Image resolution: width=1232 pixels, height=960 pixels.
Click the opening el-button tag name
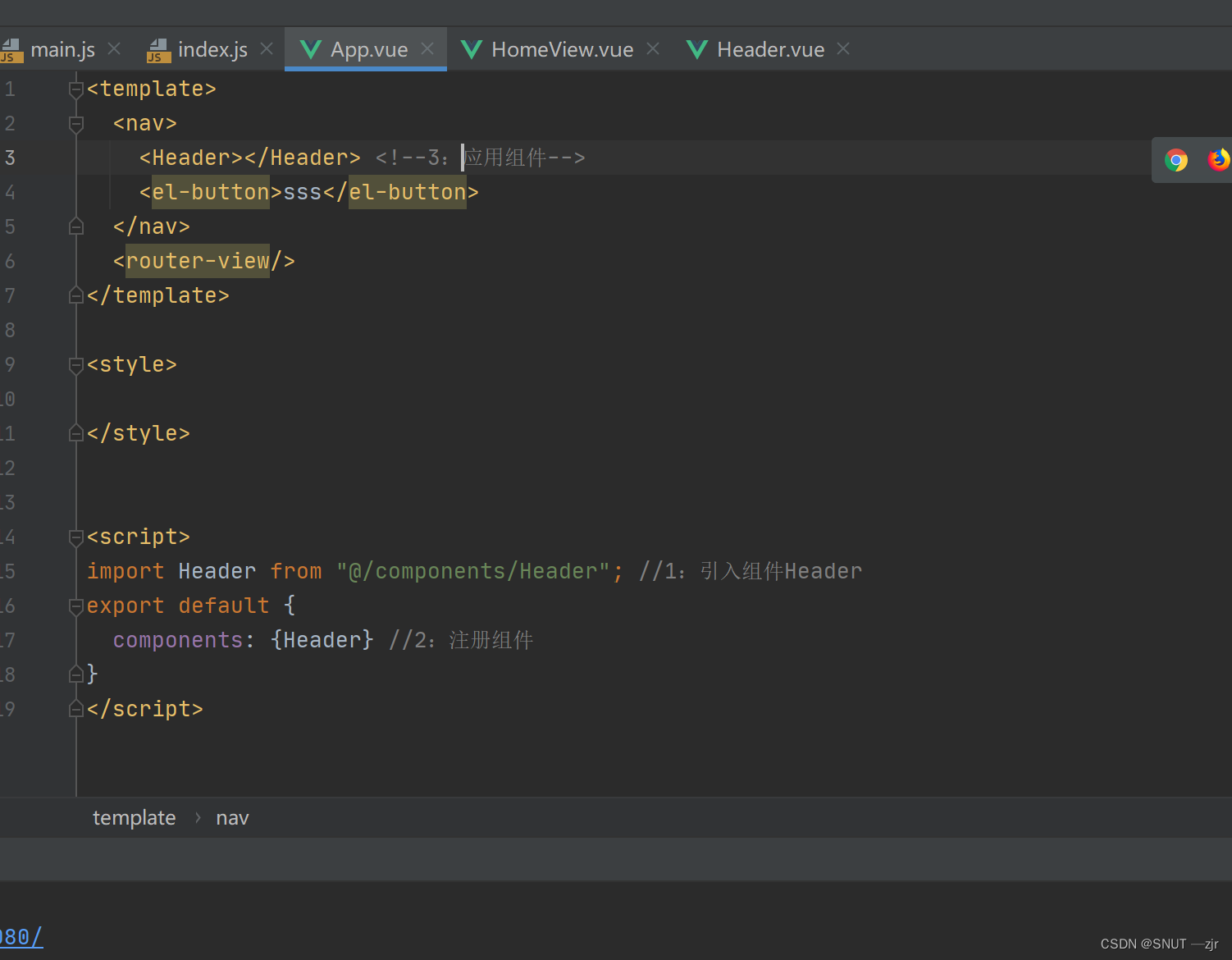tap(211, 192)
